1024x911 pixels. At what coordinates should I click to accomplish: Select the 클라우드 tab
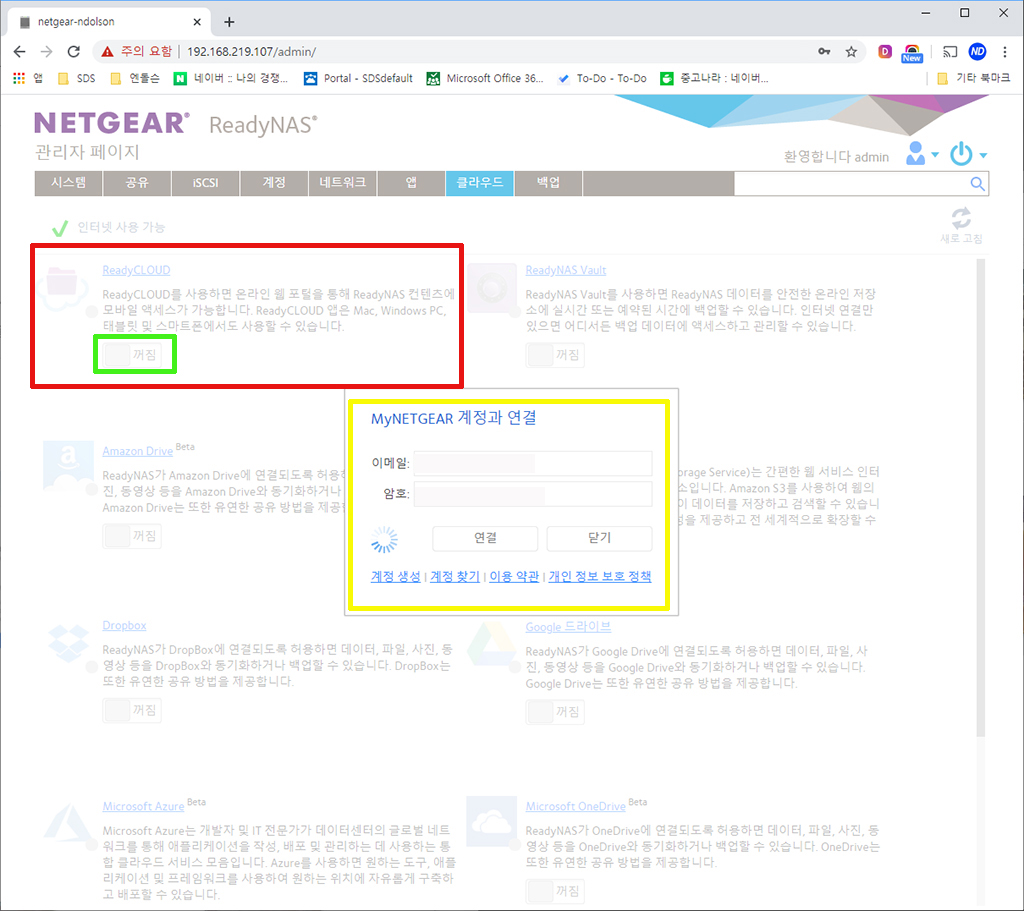tap(480, 183)
